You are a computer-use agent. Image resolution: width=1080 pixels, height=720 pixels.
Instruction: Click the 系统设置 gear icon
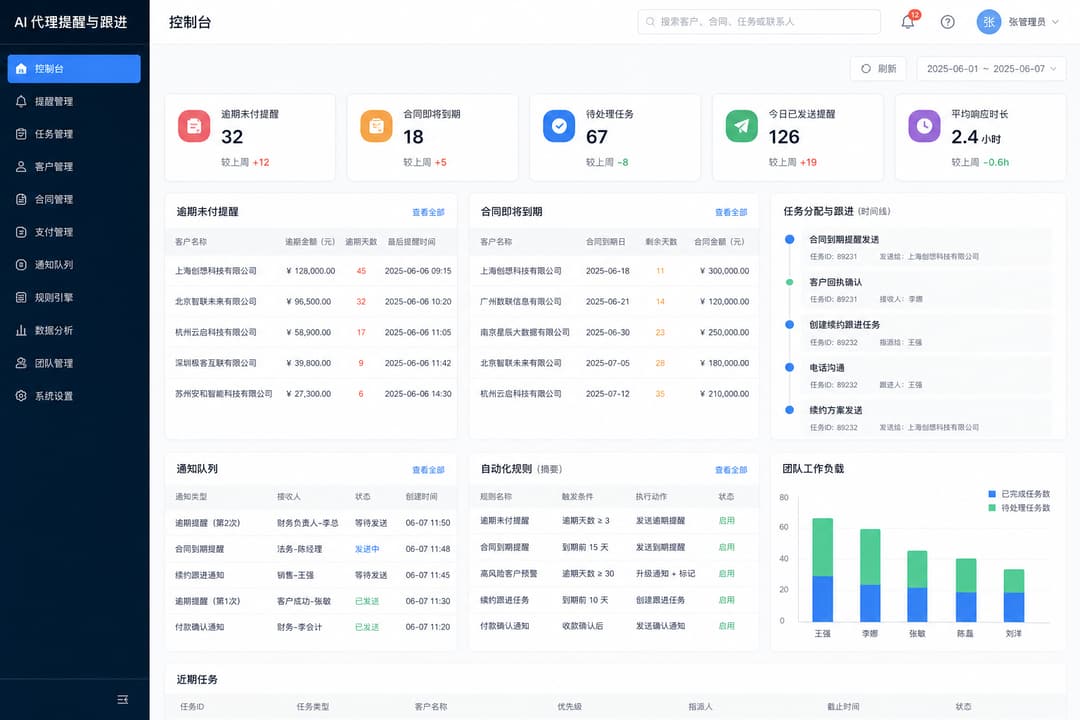[21, 395]
